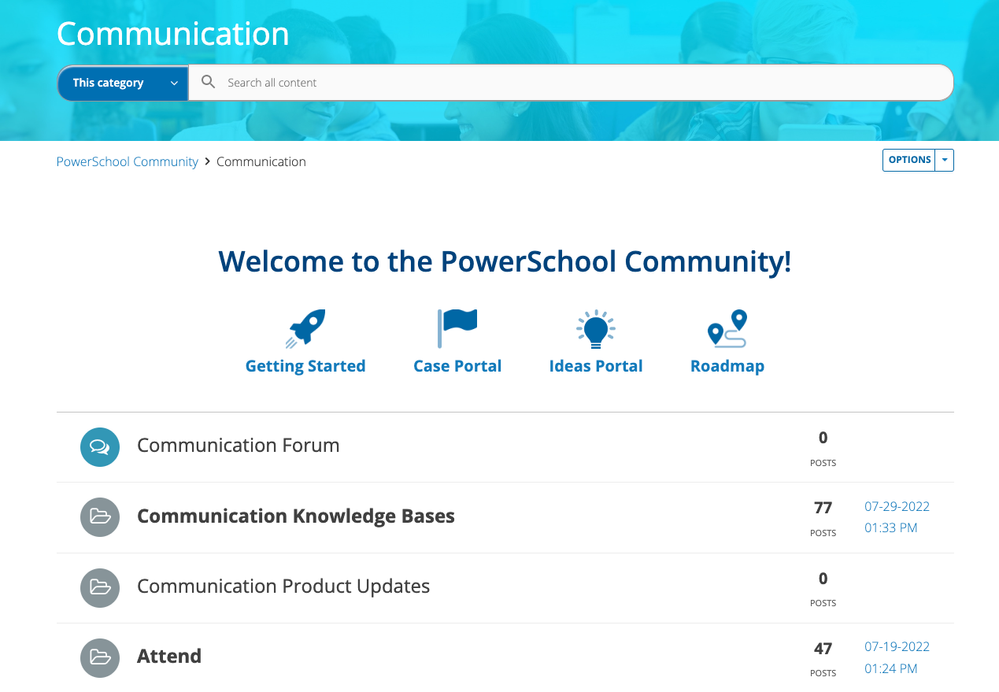Open the Roadmap map pins icon
Screen dimensions: 999x692
tap(727, 328)
